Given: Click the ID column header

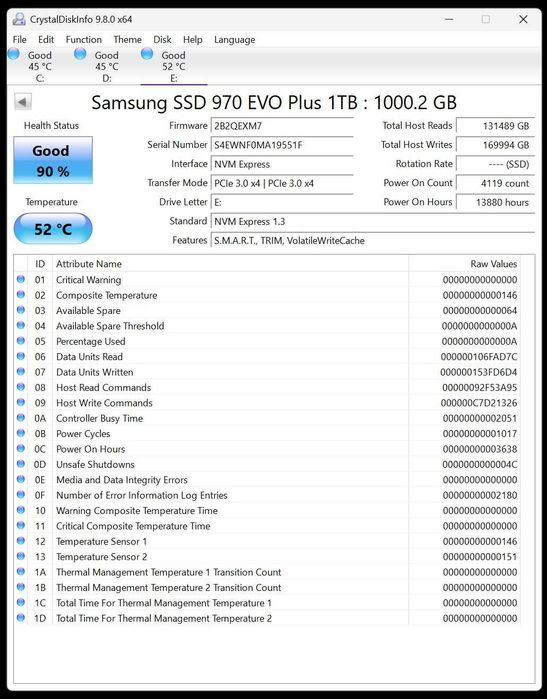Looking at the screenshot, I should (40, 263).
